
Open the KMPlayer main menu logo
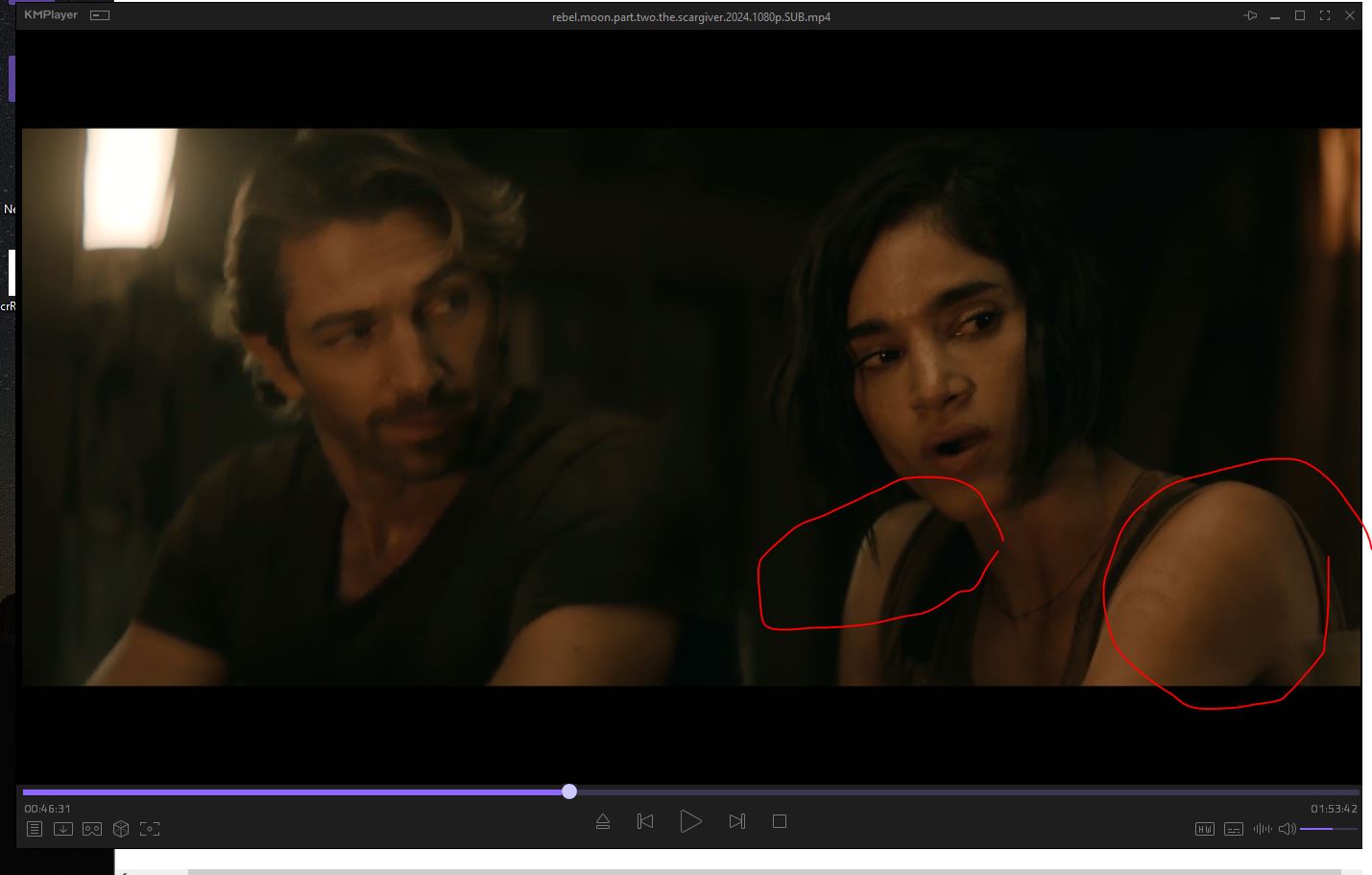51,15
